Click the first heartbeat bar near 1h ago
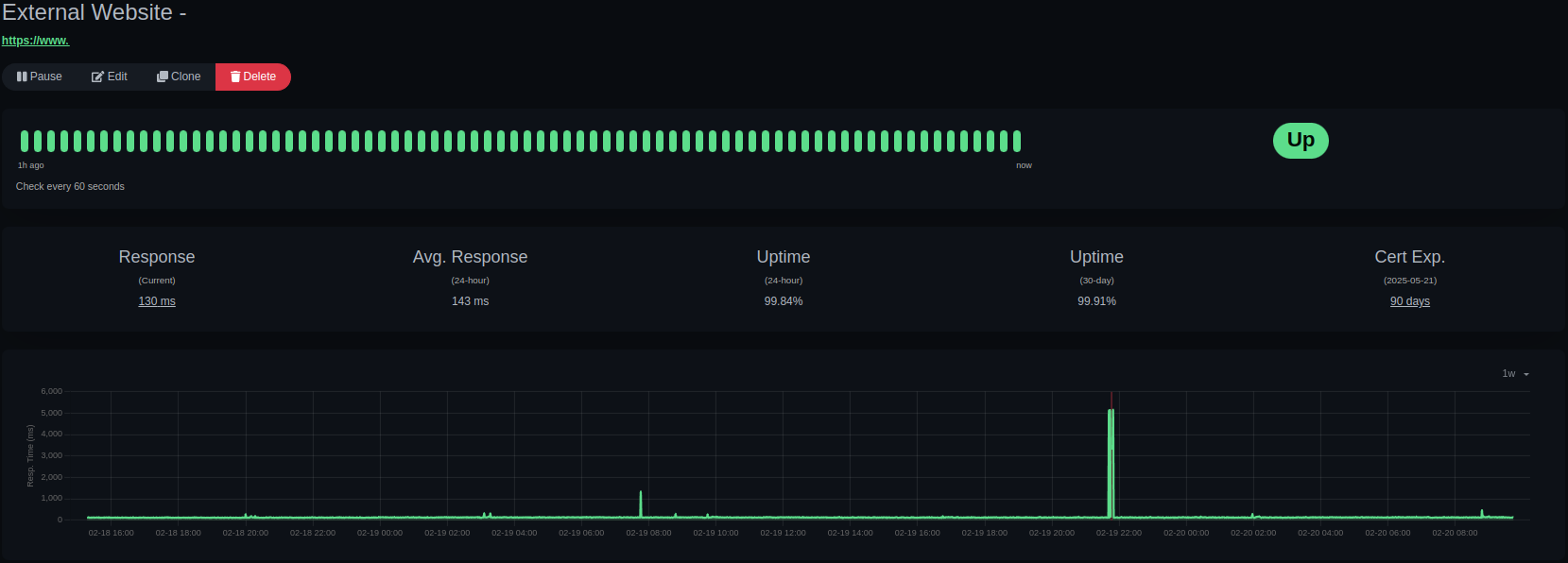The width and height of the screenshot is (1568, 563). 25,141
